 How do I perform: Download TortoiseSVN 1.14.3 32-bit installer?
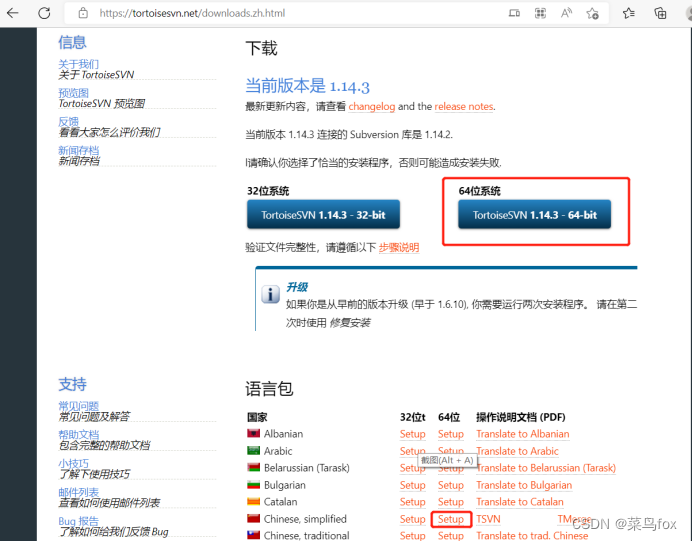(323, 215)
